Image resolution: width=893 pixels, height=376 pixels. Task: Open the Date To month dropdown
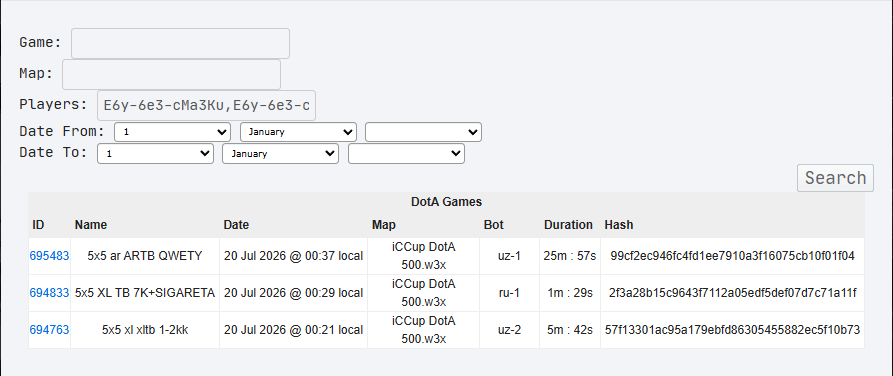pos(280,154)
